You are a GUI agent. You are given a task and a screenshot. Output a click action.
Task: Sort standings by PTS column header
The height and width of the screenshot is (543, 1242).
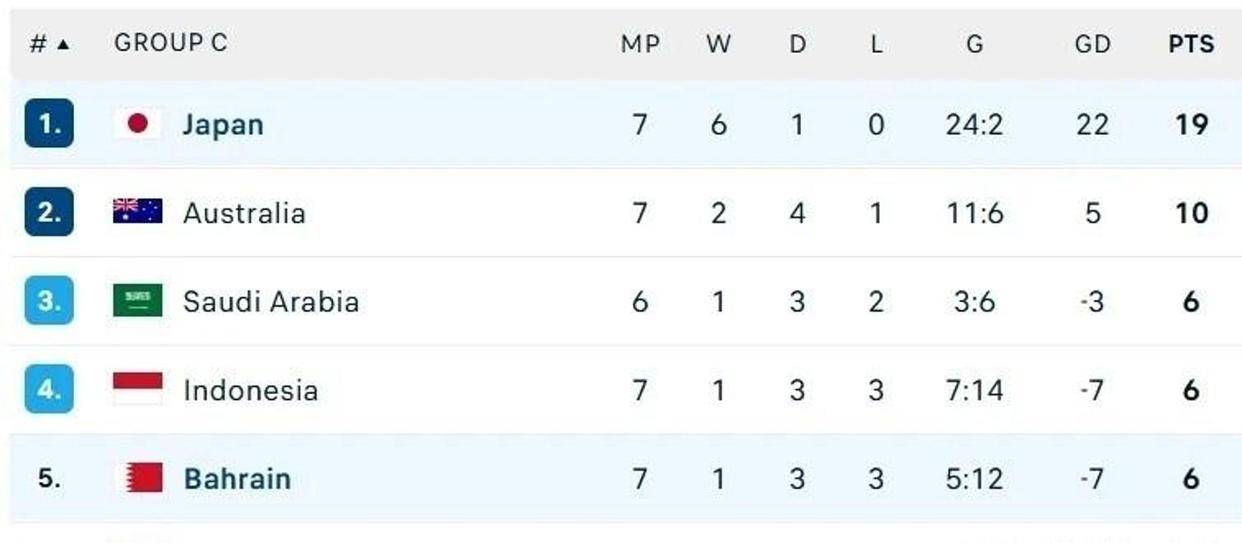pyautogui.click(x=1191, y=44)
